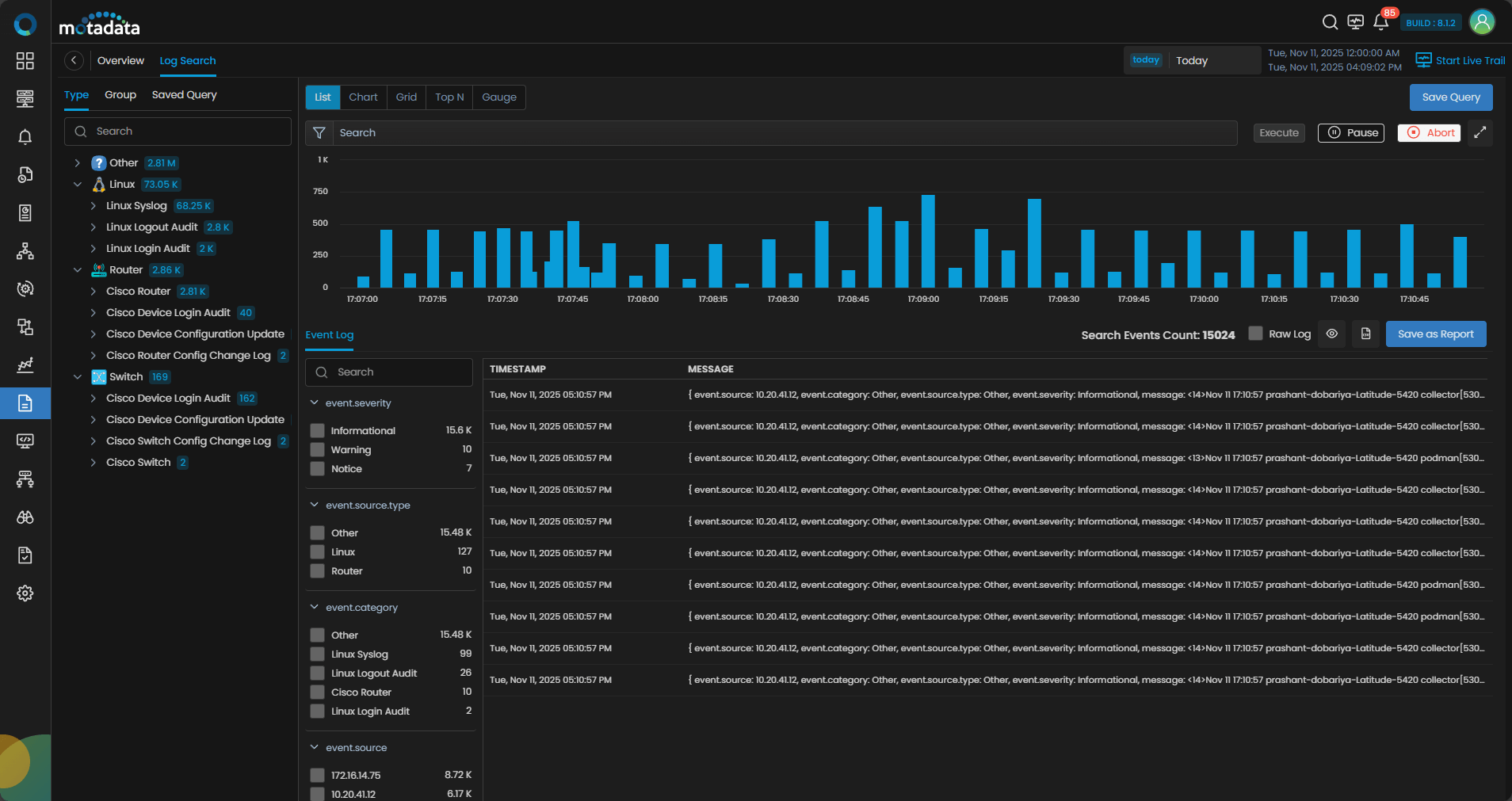
Task: Open the user profile avatar
Action: [x=1481, y=22]
